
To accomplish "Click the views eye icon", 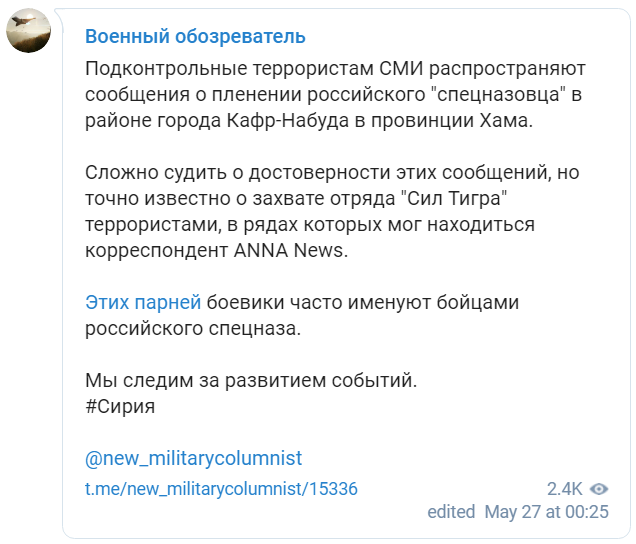I will pos(599,489).
